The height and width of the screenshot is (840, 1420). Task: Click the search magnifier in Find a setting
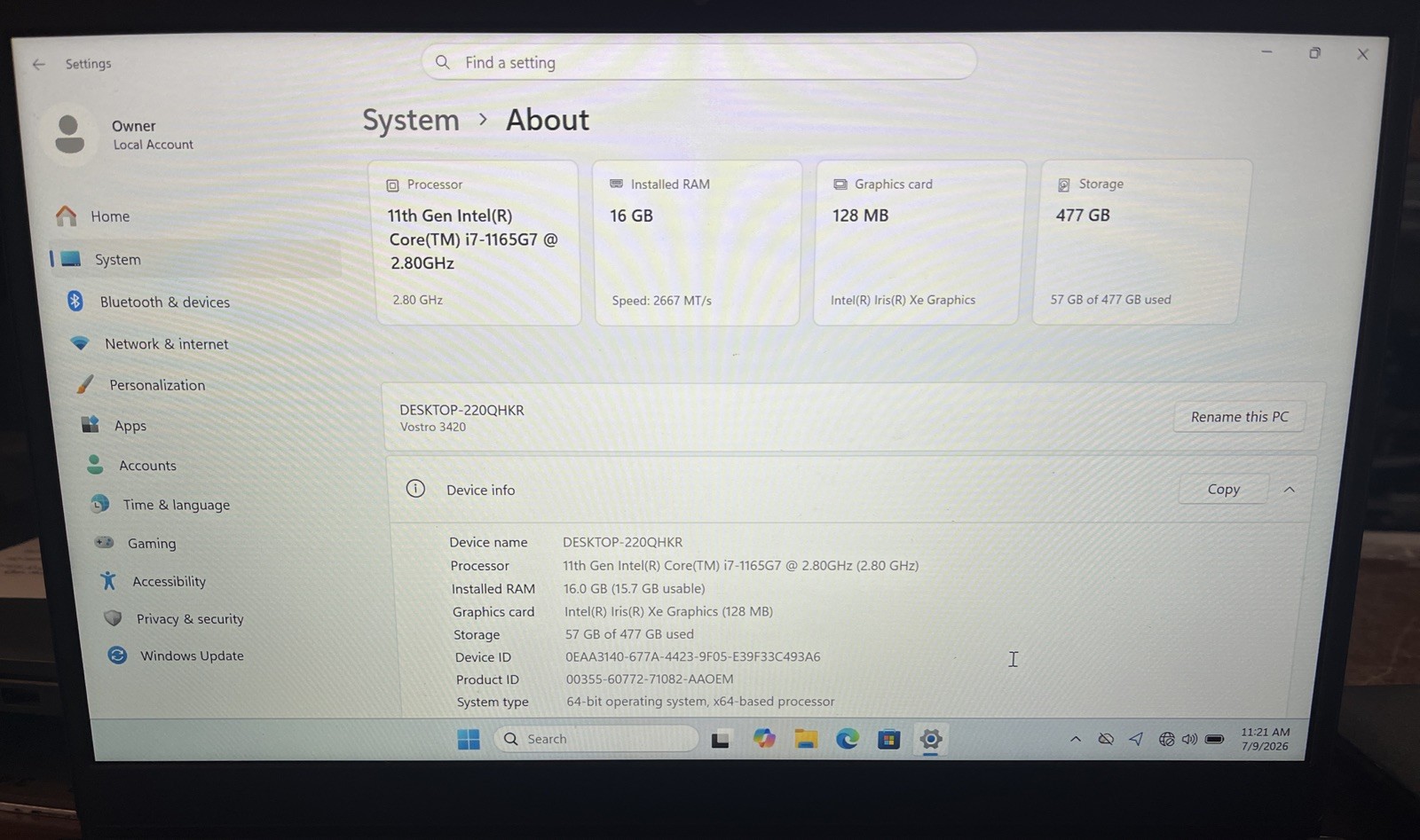click(442, 62)
